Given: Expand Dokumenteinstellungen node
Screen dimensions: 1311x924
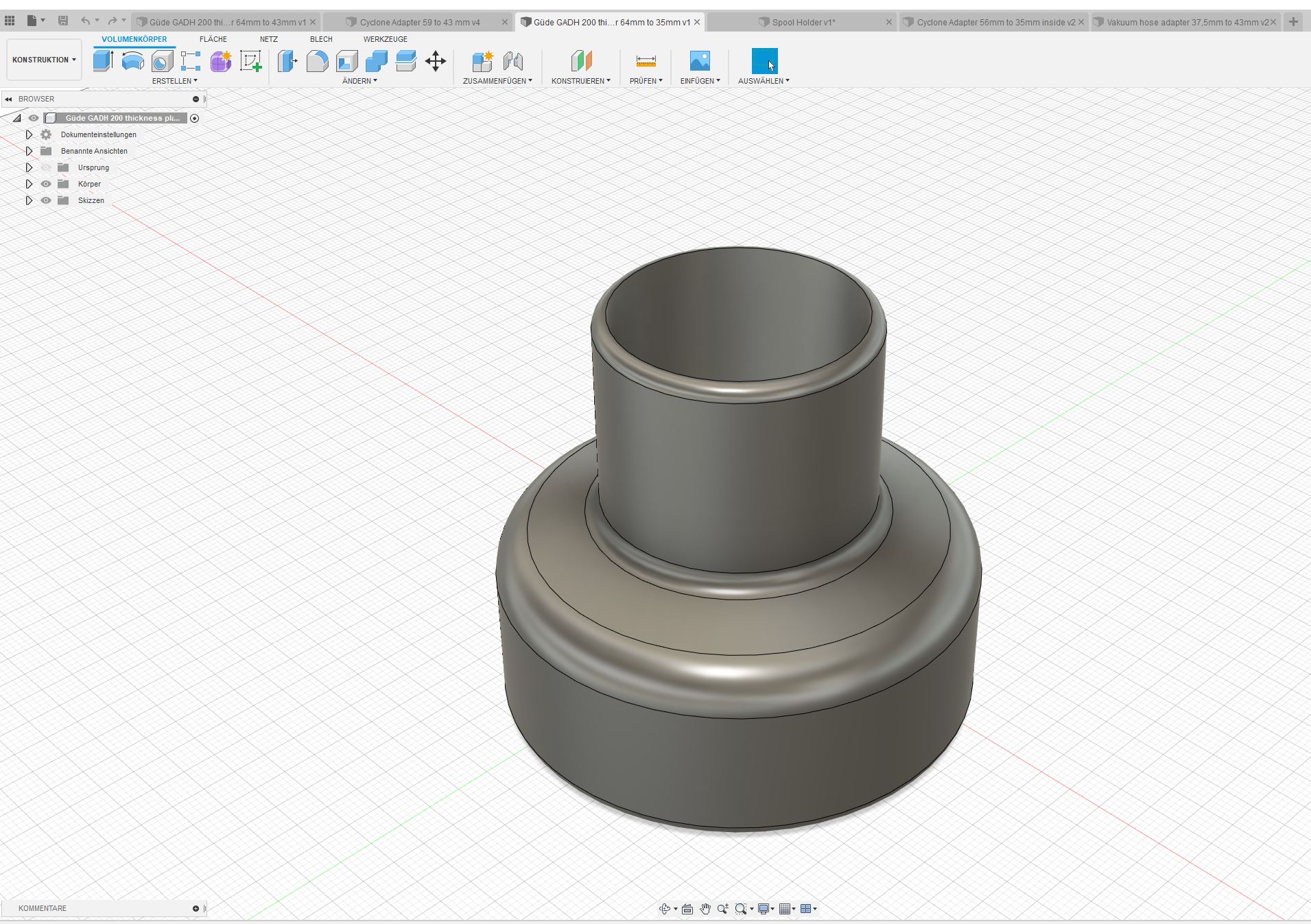Looking at the screenshot, I should pyautogui.click(x=29, y=134).
